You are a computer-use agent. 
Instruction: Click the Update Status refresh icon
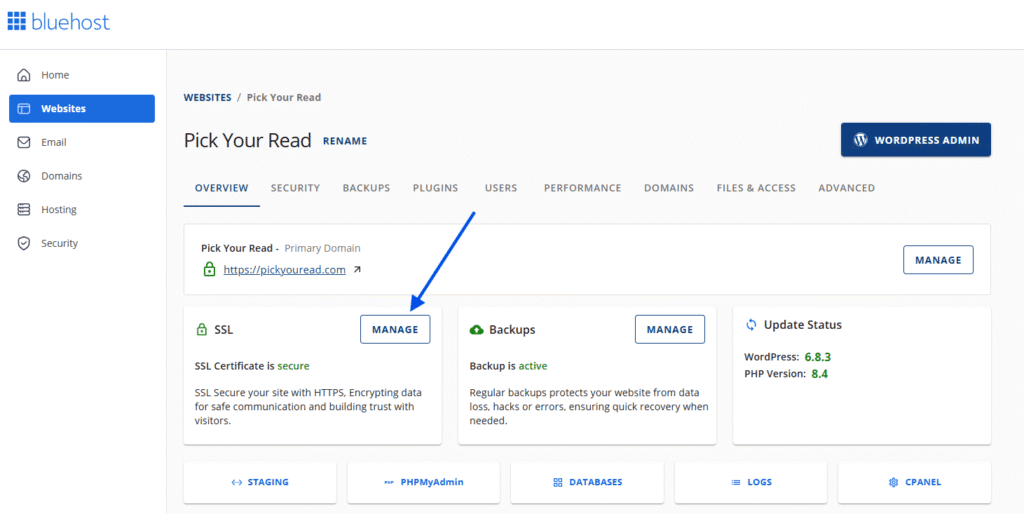[751, 325]
